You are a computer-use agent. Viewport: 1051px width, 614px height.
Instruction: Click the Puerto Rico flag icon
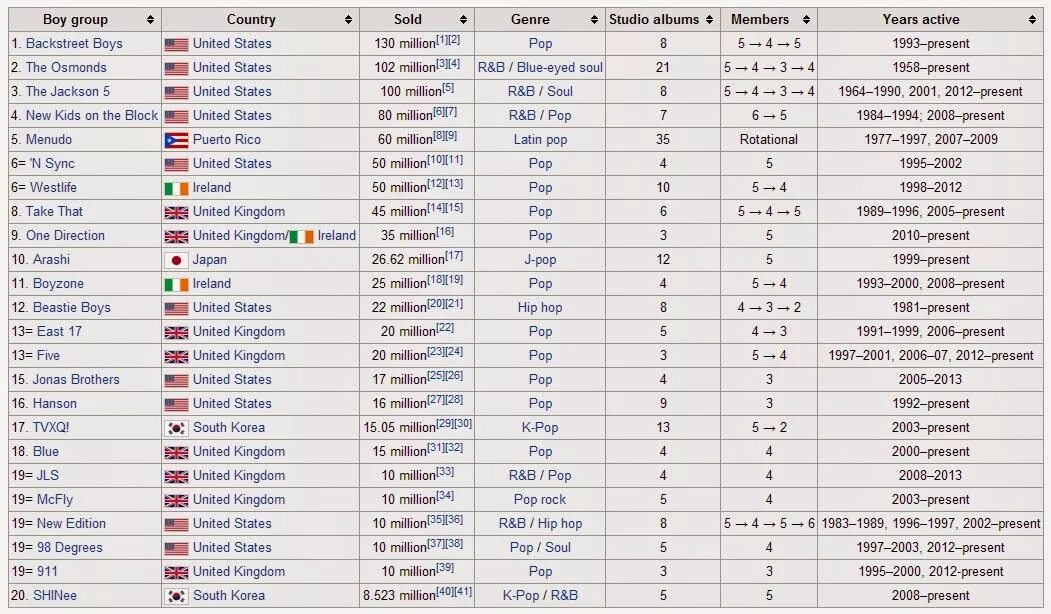tap(176, 140)
